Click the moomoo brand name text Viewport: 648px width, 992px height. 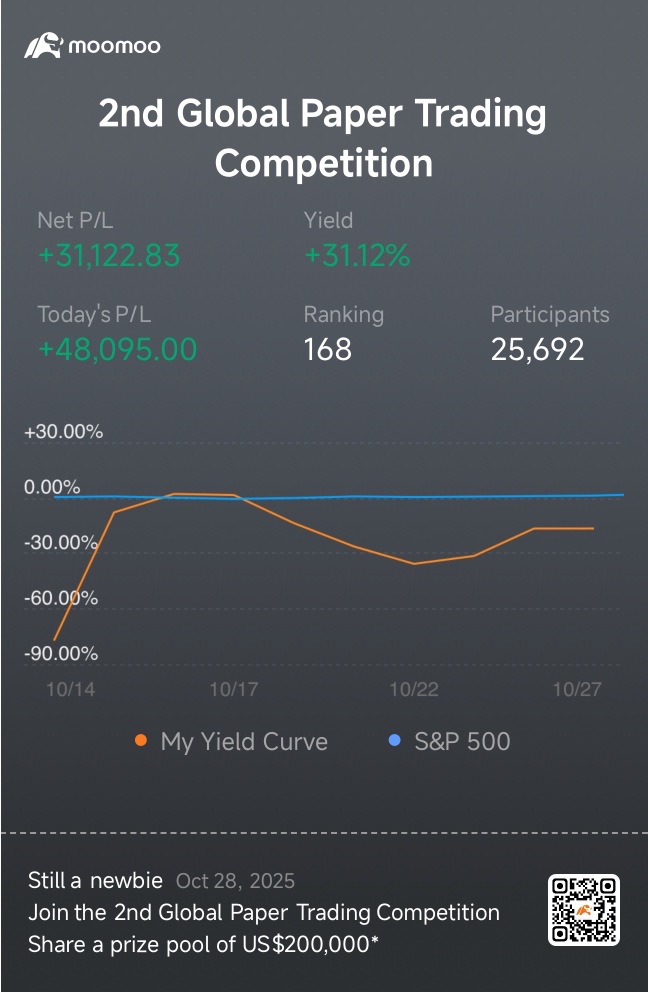click(114, 46)
